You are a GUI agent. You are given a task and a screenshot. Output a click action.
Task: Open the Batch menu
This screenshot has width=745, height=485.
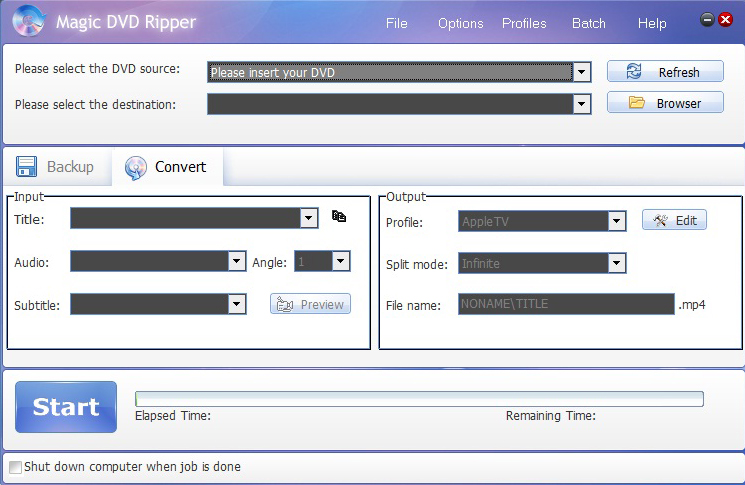click(589, 23)
